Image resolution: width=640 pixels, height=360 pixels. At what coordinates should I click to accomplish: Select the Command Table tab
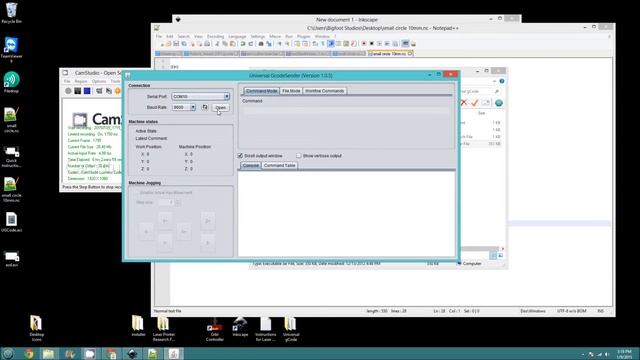tap(279, 165)
